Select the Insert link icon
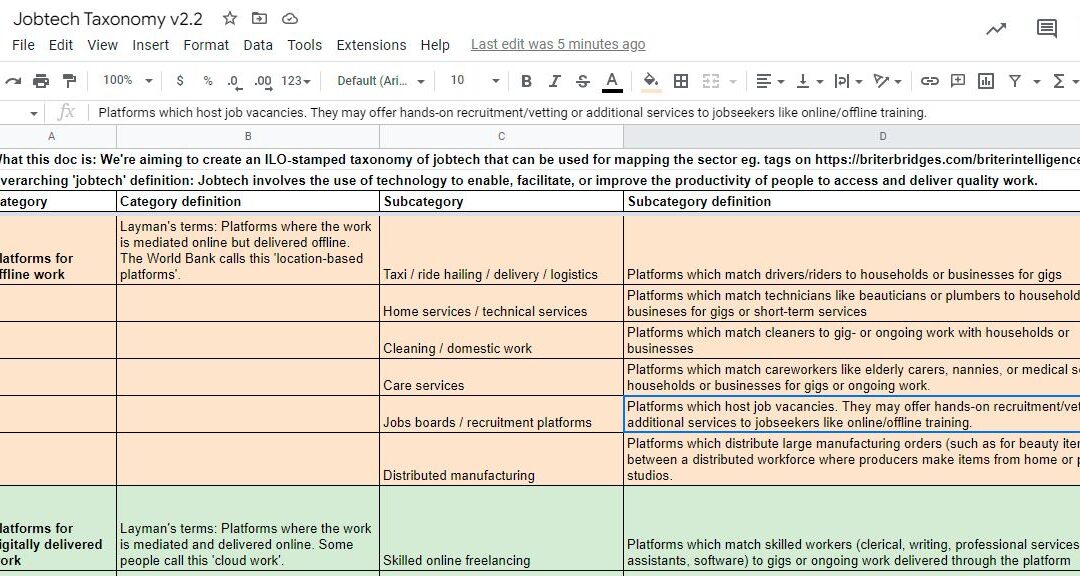This screenshot has width=1080, height=576. 930,80
